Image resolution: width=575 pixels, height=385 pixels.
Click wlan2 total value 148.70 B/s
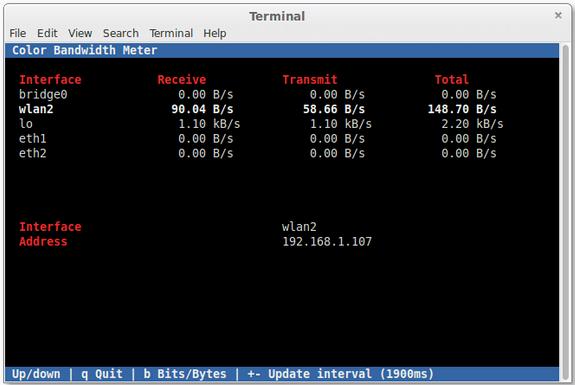(x=462, y=109)
